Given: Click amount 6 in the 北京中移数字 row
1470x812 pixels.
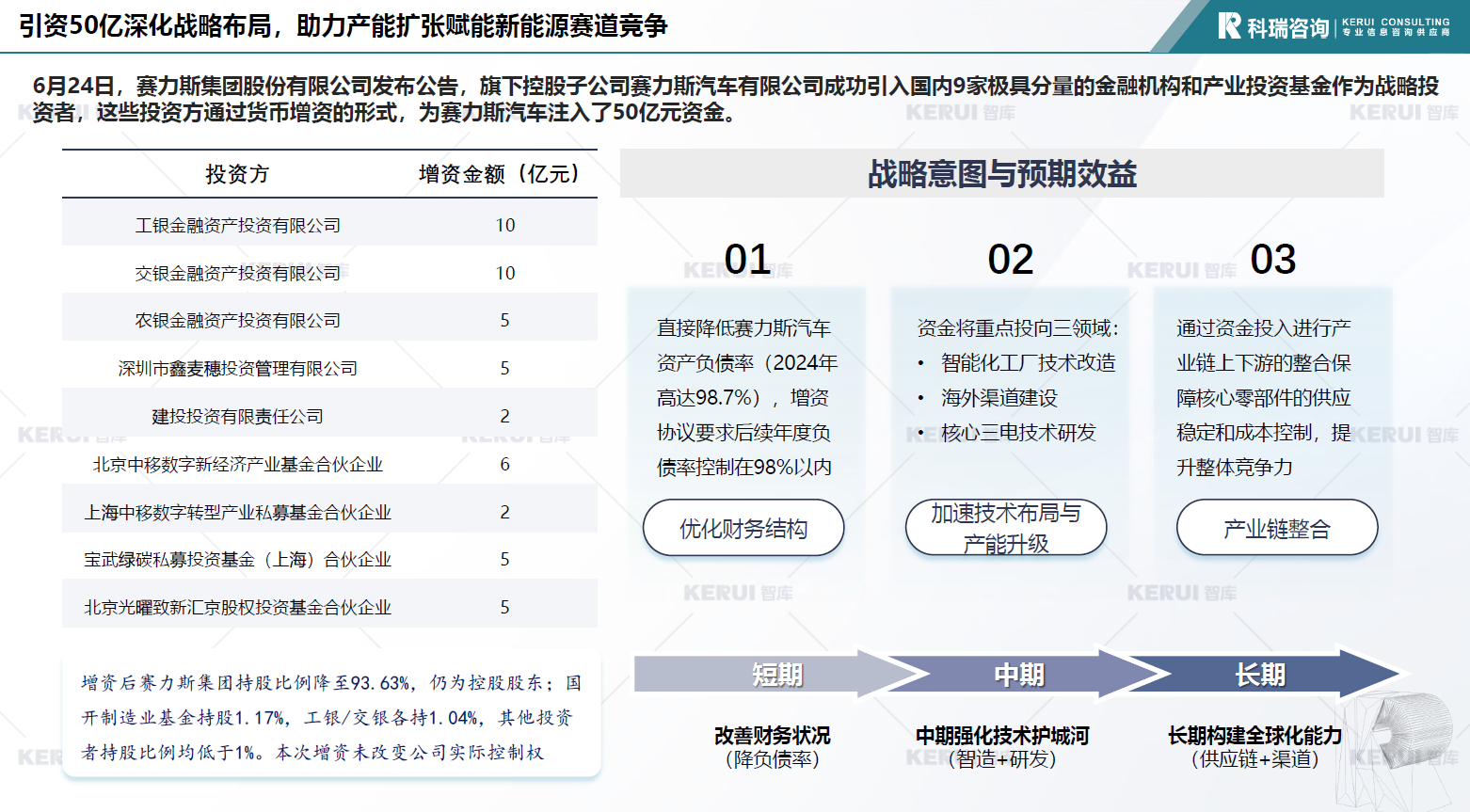Looking at the screenshot, I should 504,464.
